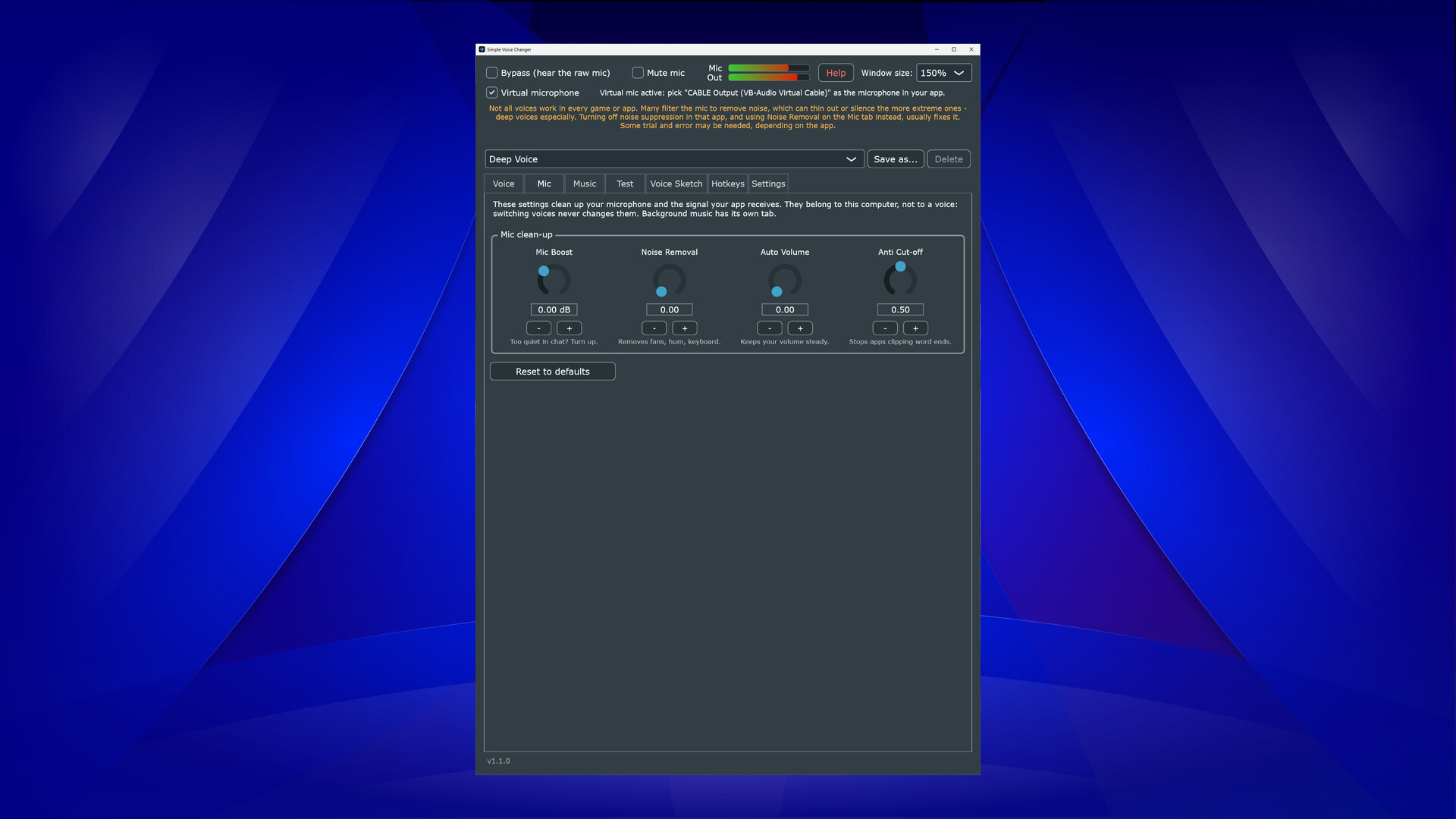Switch to the Hotkeys tab

click(x=728, y=184)
